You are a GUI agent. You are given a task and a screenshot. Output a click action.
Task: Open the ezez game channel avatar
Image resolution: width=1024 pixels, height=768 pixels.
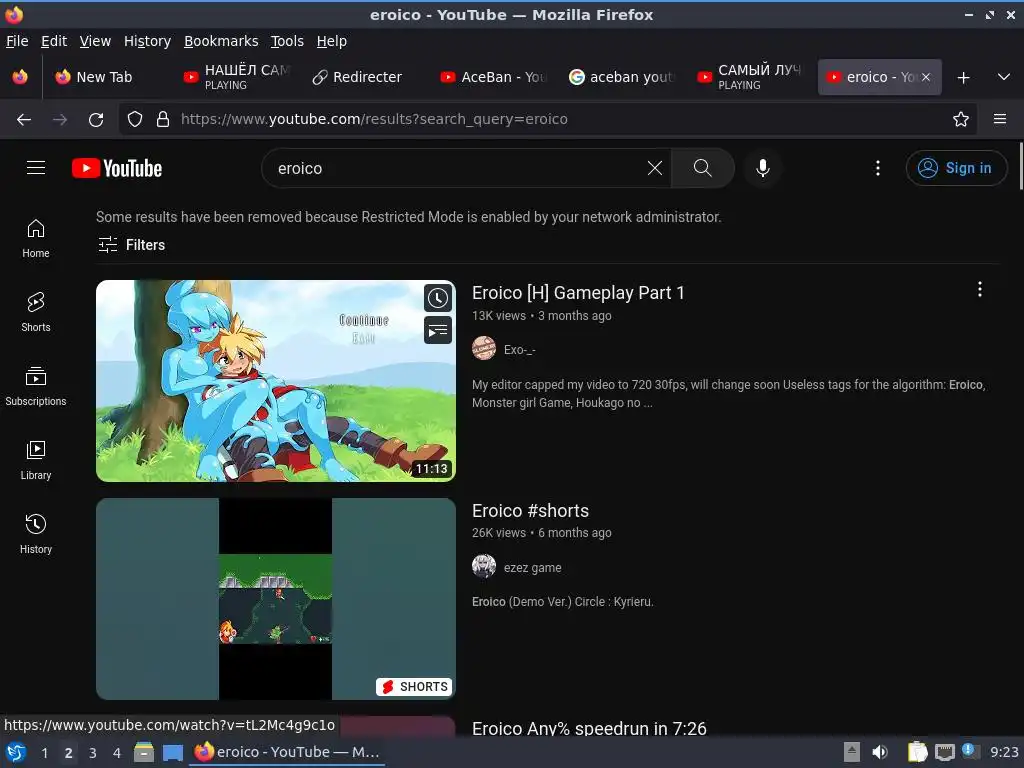click(x=484, y=566)
